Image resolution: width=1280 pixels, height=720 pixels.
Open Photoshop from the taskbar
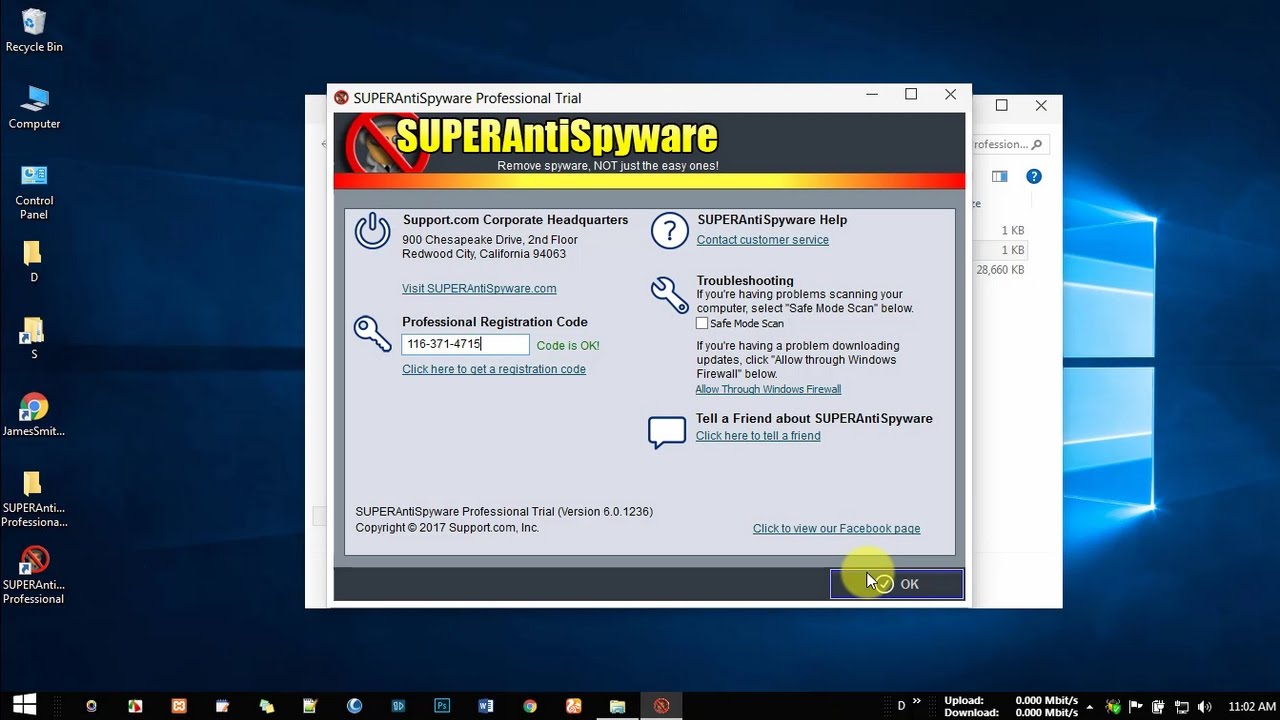pos(442,705)
